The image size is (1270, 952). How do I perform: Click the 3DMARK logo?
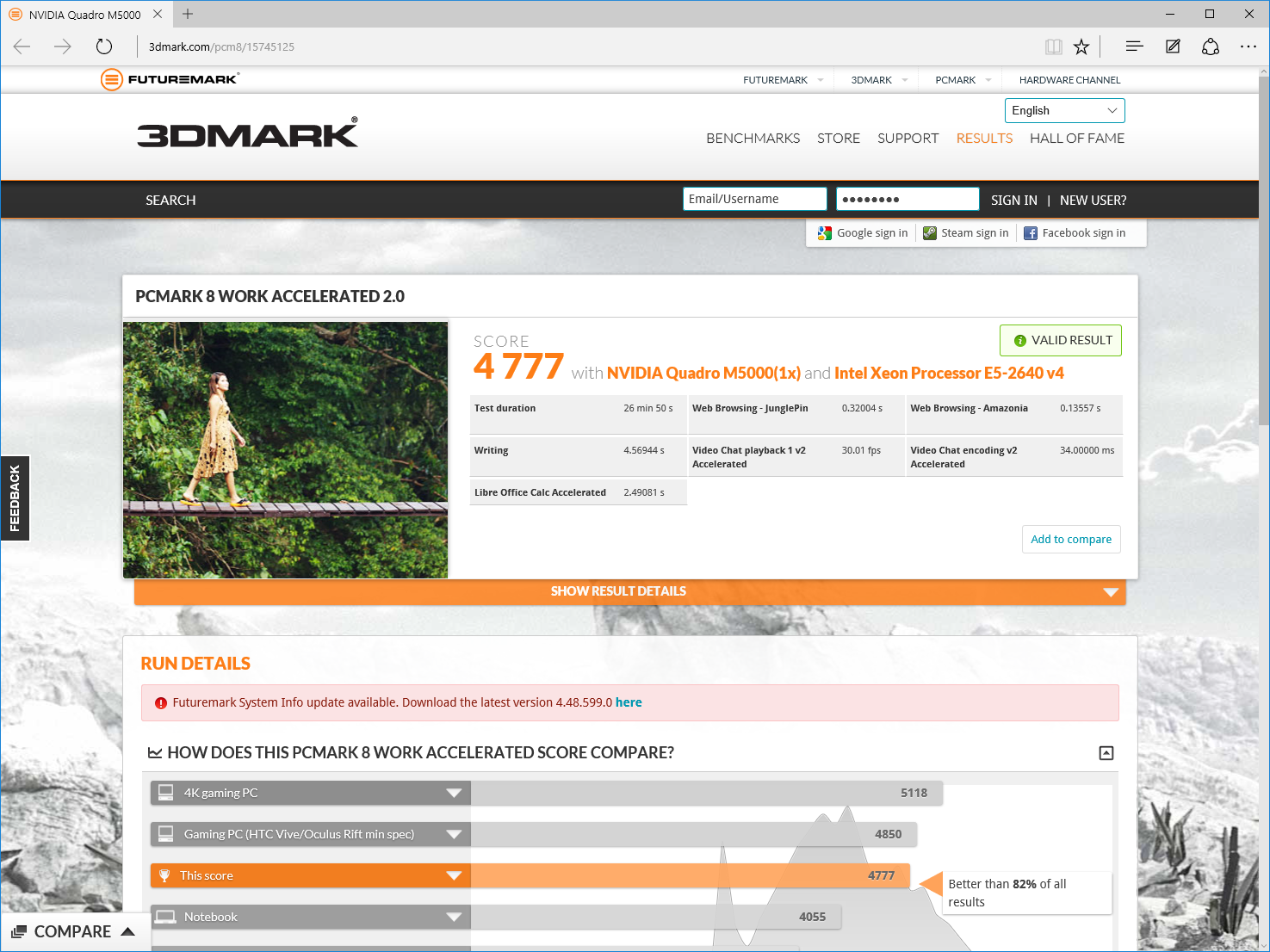click(x=247, y=133)
